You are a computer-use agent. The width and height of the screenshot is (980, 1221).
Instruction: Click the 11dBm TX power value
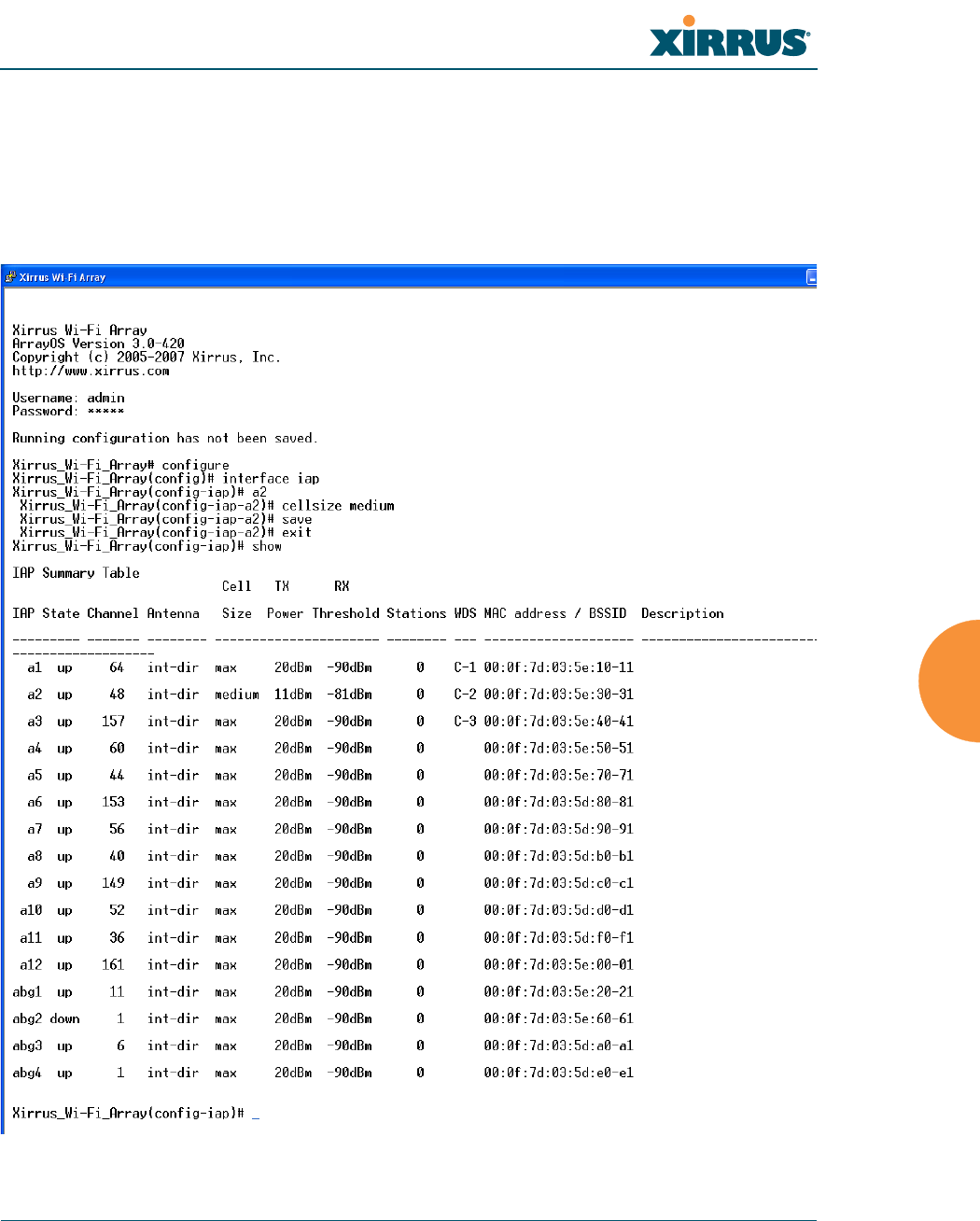pos(293,695)
